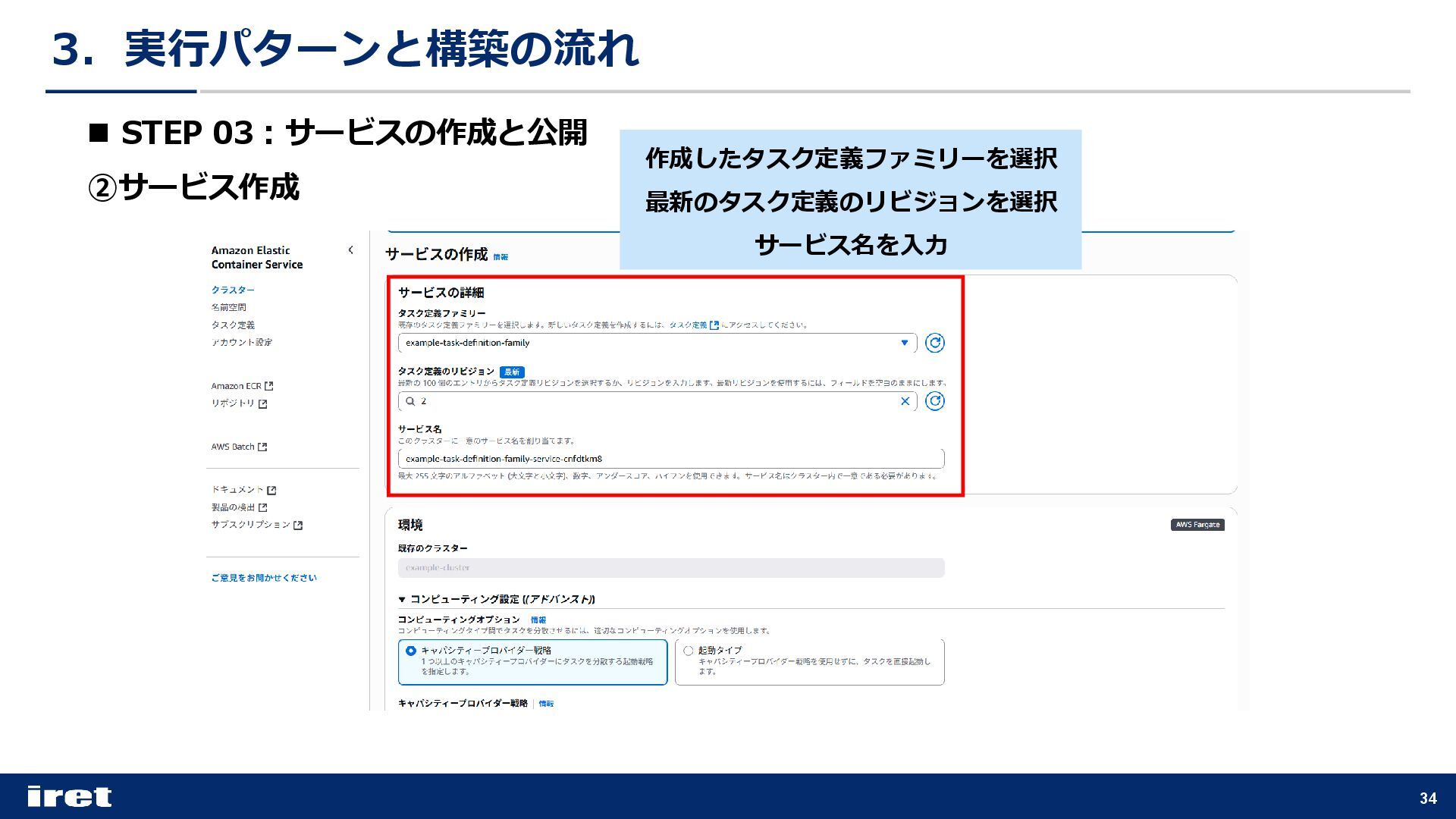Click 情報 link beside コンピューティングオプション
This screenshot has width=1456, height=819.
point(538,620)
